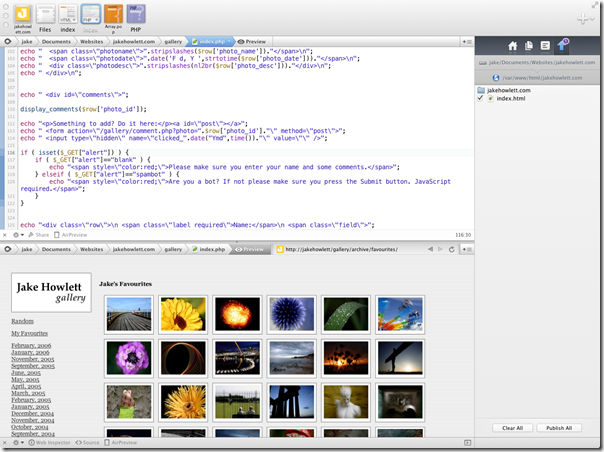
Task: Toggle fullscreen using top-right arrows icon
Action: click(595, 5)
